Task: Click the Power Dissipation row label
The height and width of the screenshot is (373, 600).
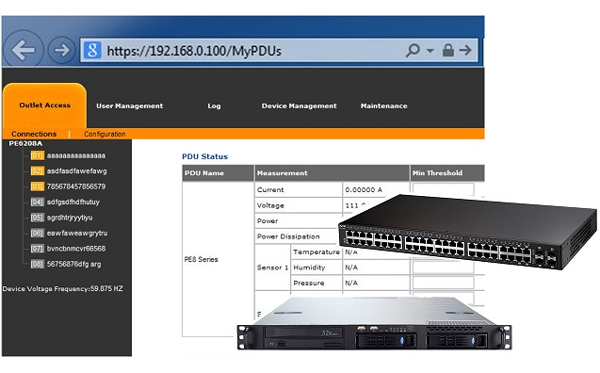Action: pyautogui.click(x=288, y=236)
